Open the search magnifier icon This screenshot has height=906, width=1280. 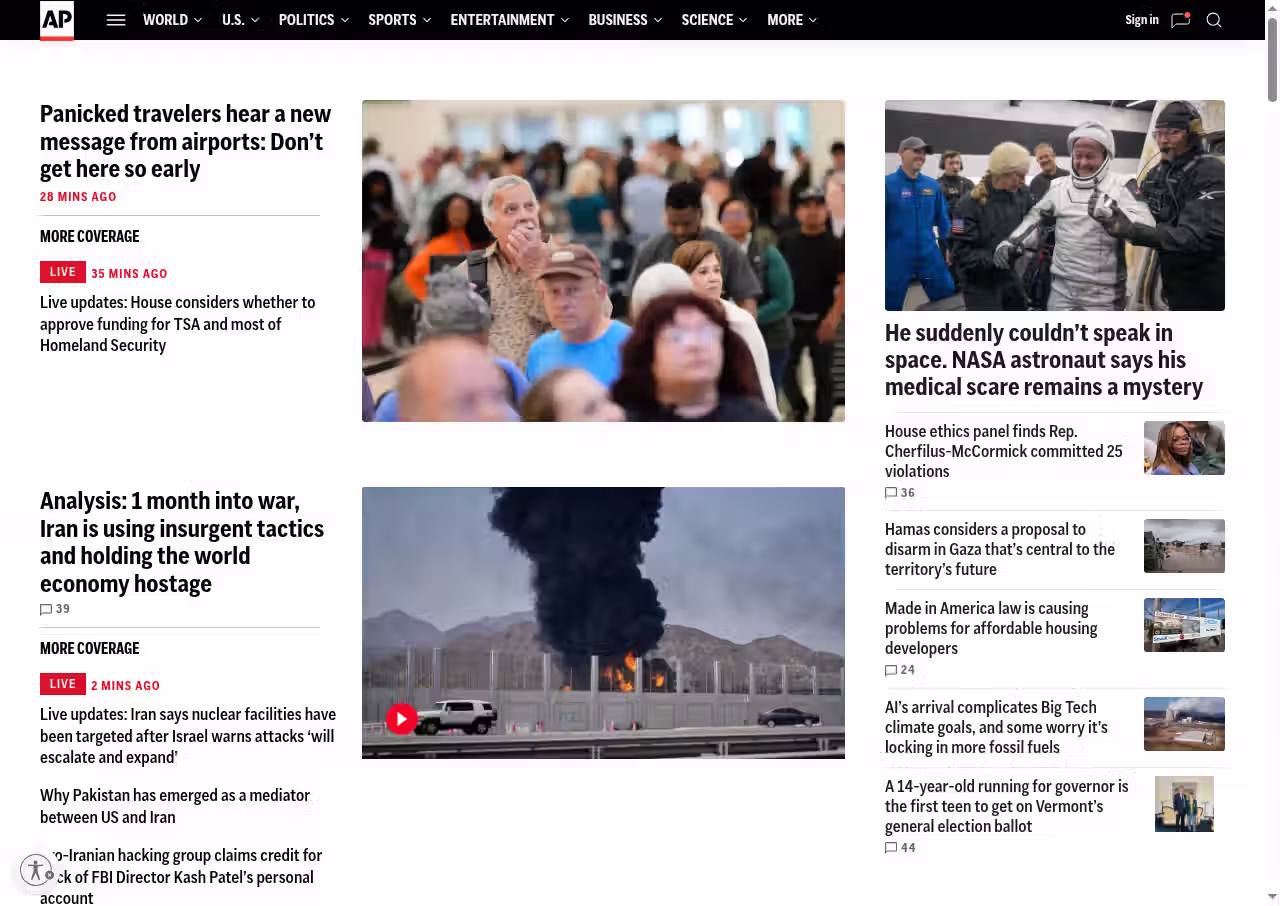tap(1214, 20)
